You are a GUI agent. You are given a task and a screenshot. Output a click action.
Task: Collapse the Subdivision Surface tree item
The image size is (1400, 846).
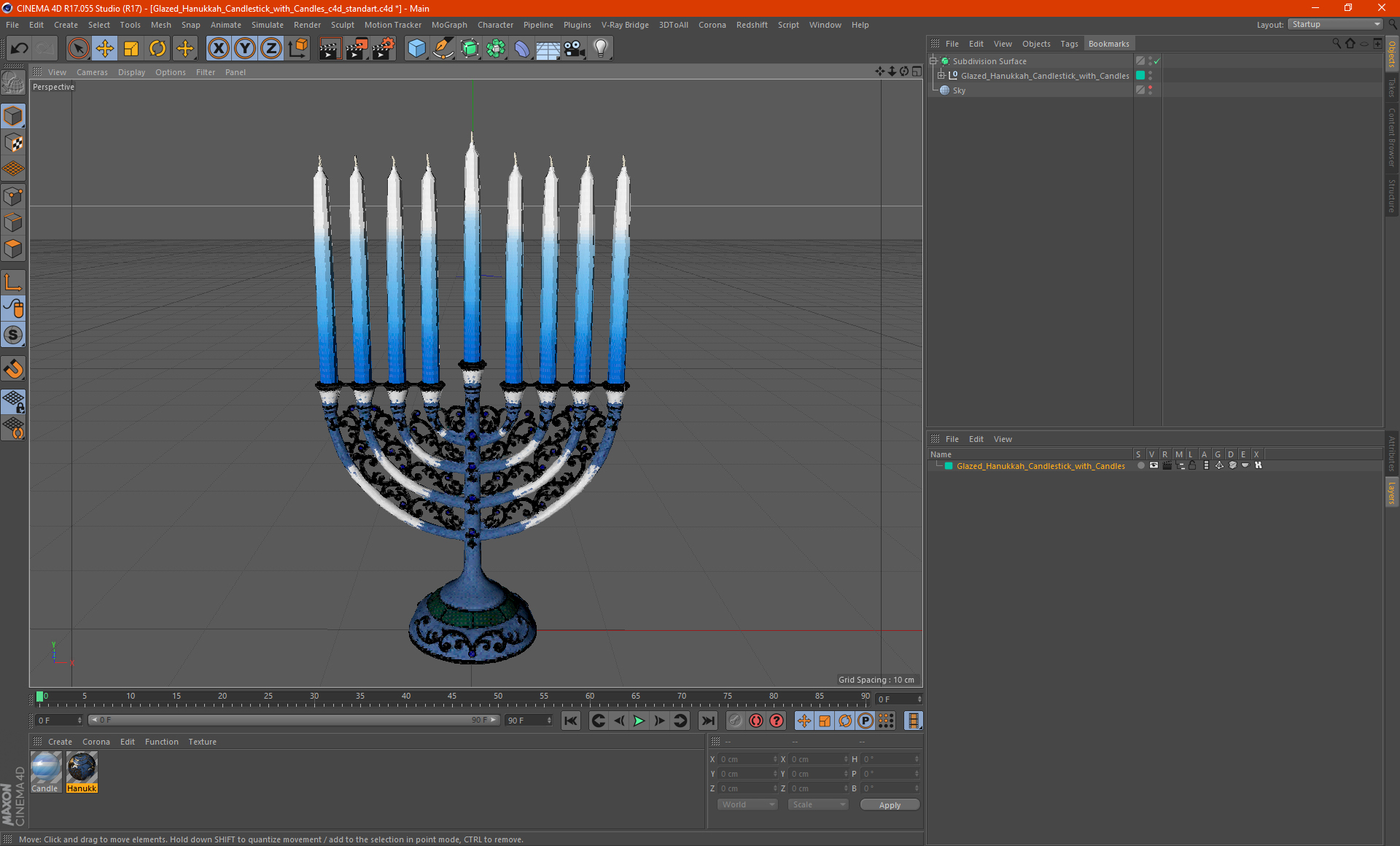click(x=933, y=61)
